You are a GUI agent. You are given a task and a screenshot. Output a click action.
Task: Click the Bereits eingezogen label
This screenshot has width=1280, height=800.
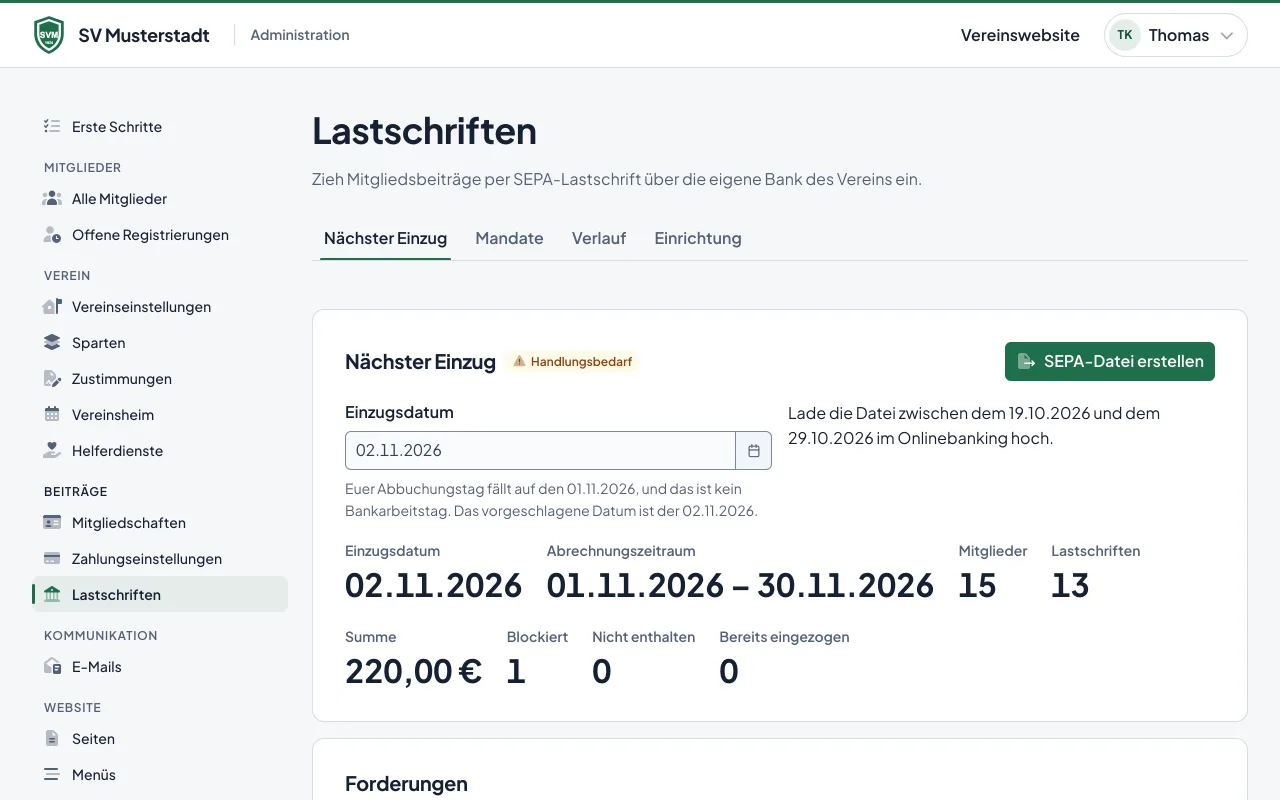784,637
